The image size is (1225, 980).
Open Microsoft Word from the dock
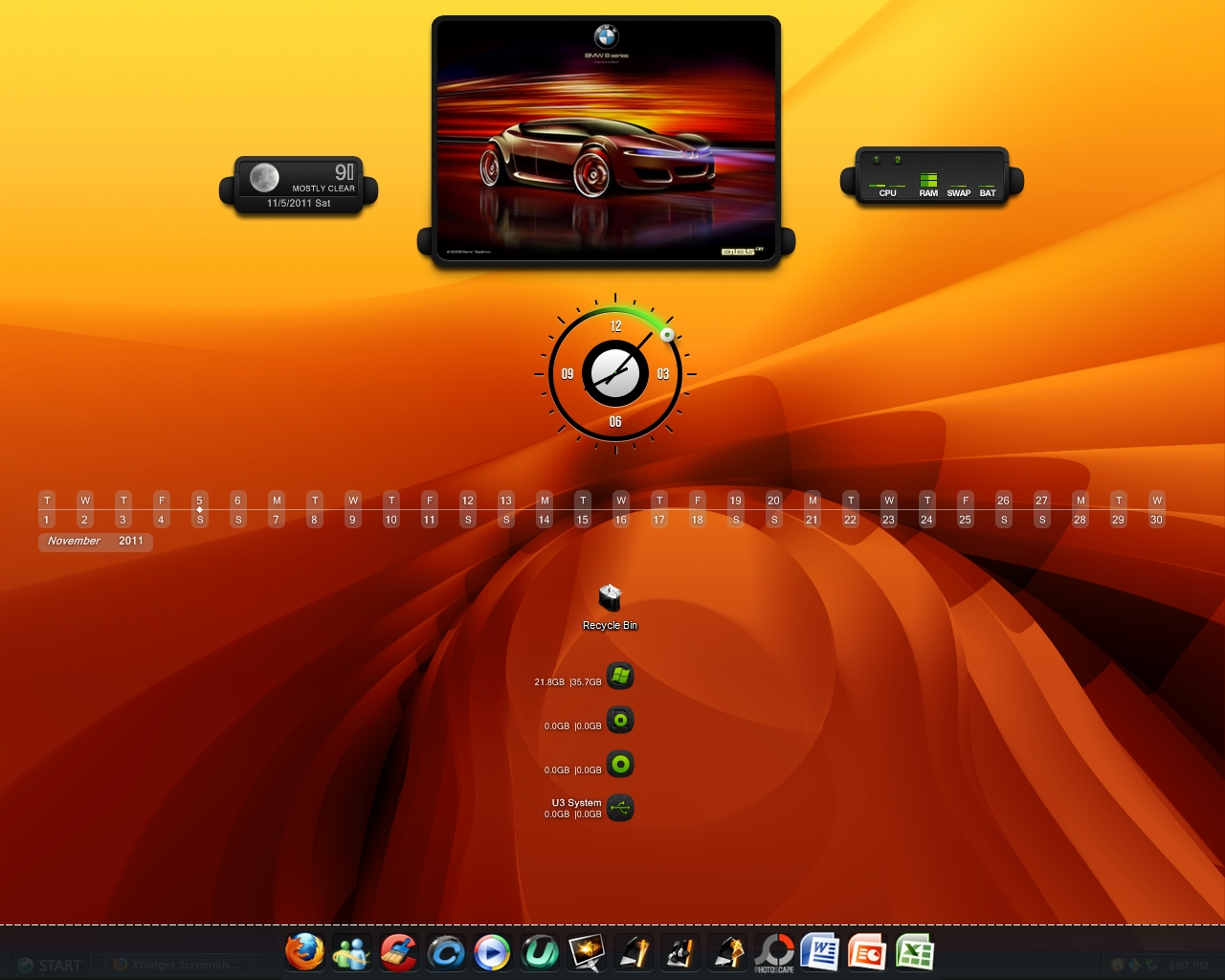pyautogui.click(x=820, y=952)
